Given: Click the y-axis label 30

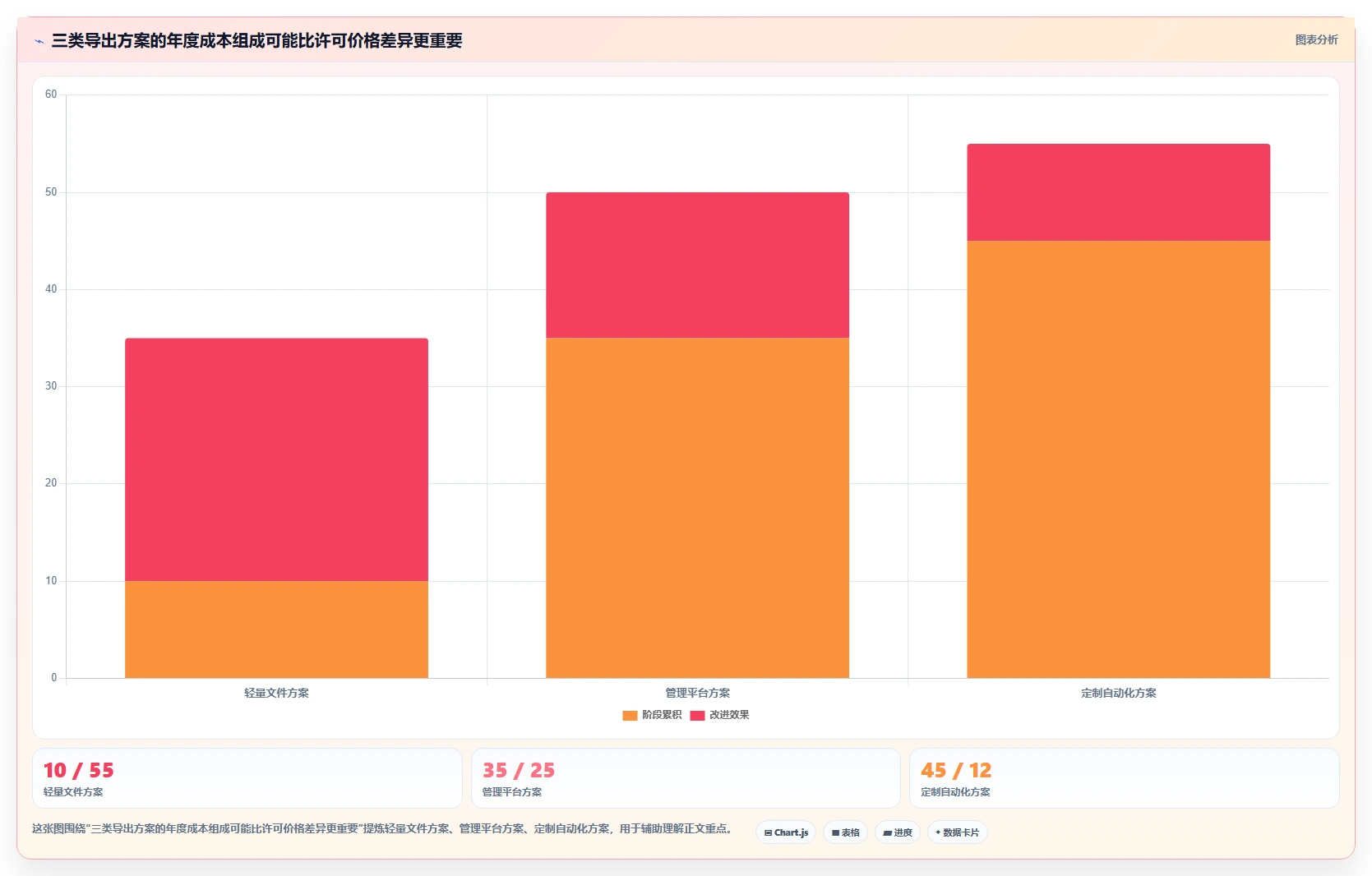Looking at the screenshot, I should point(51,386).
